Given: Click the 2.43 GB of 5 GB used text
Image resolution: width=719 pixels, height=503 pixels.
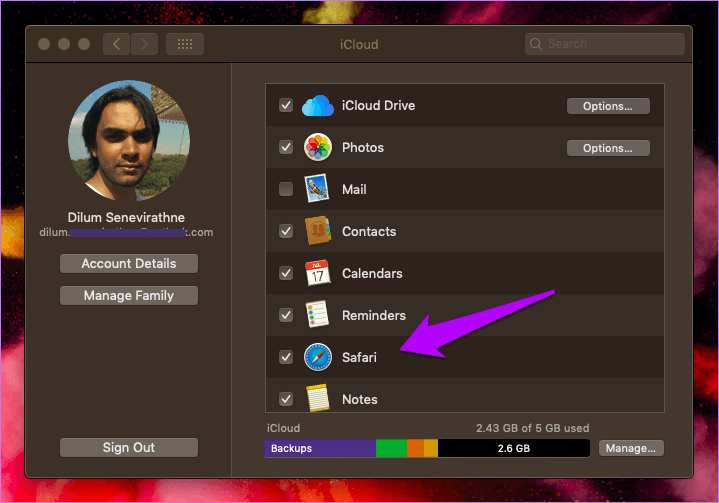Looking at the screenshot, I should [x=532, y=428].
